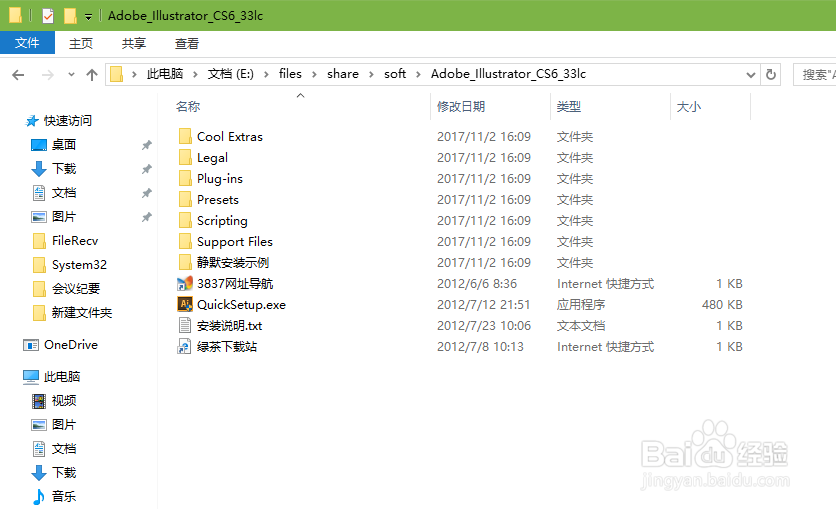Image resolution: width=836 pixels, height=509 pixels.
Task: Click the QuickSetup.exe Illustrator icon
Action: tap(185, 304)
